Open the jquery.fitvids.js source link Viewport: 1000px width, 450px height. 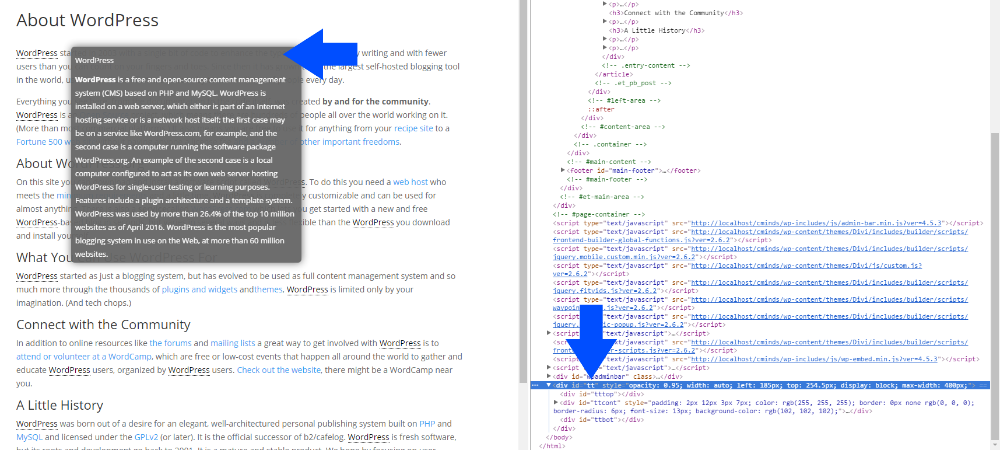(760, 286)
